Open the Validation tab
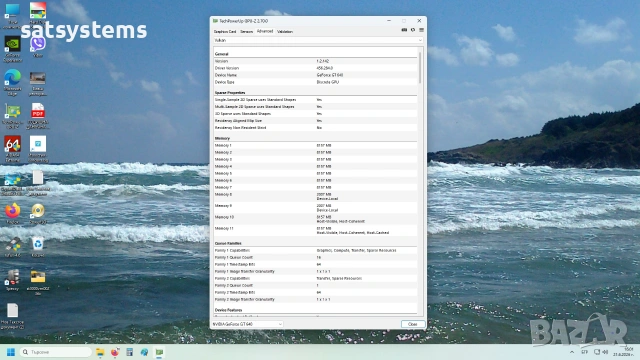 point(285,31)
